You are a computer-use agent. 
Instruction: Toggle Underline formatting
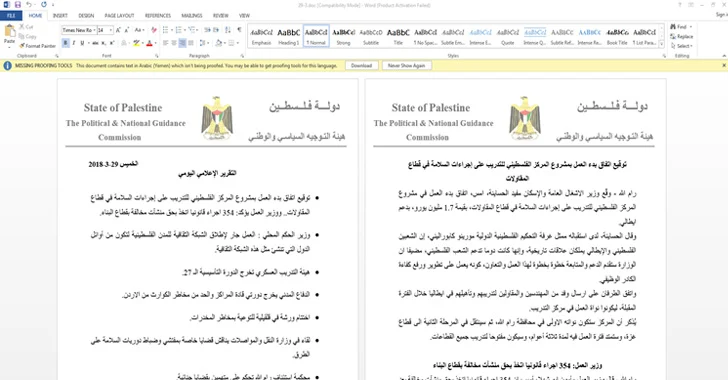(82, 43)
